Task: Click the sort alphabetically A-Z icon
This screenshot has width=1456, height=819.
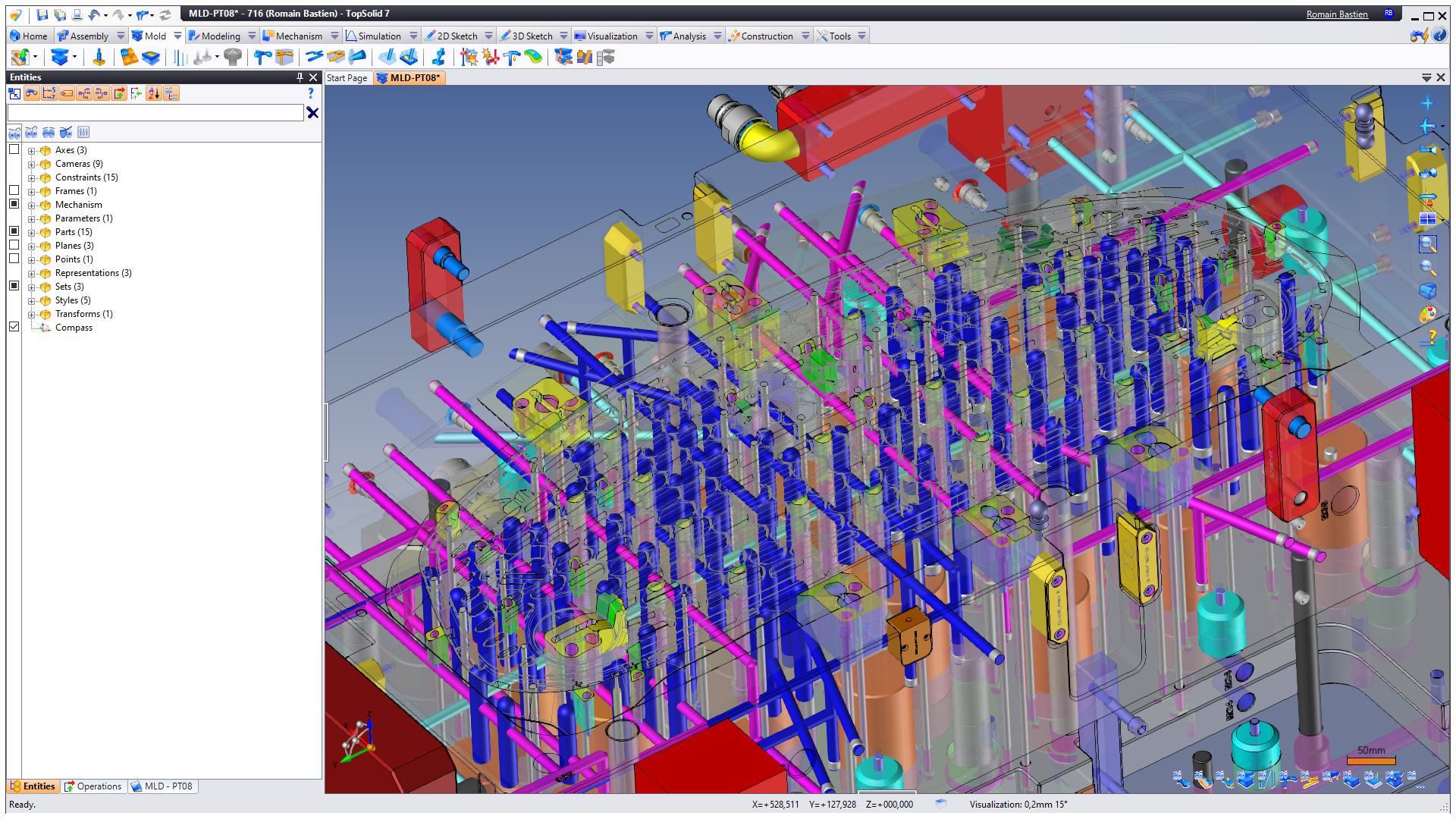Action: click(154, 93)
